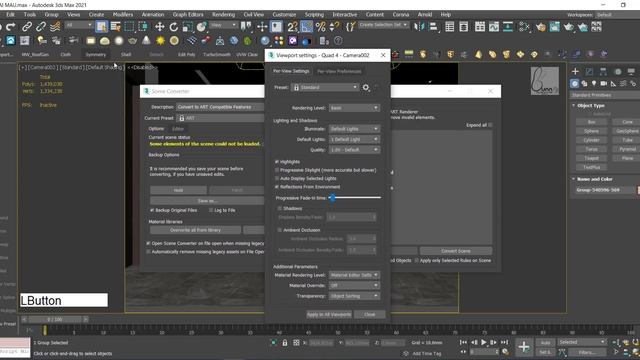This screenshot has width=640, height=360.
Task: Open Default Lights count dropdown
Action: coord(354,140)
